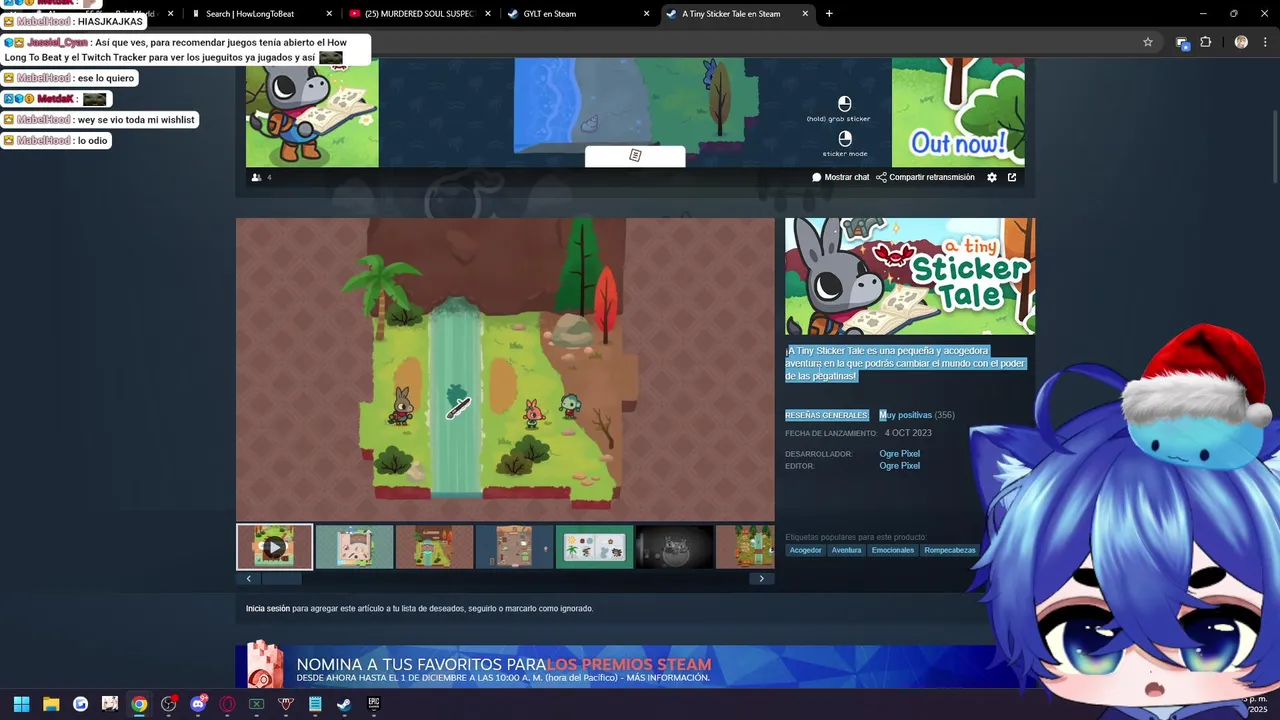Open Discord from the taskbar
This screenshot has height=720, width=1280.
click(x=198, y=704)
